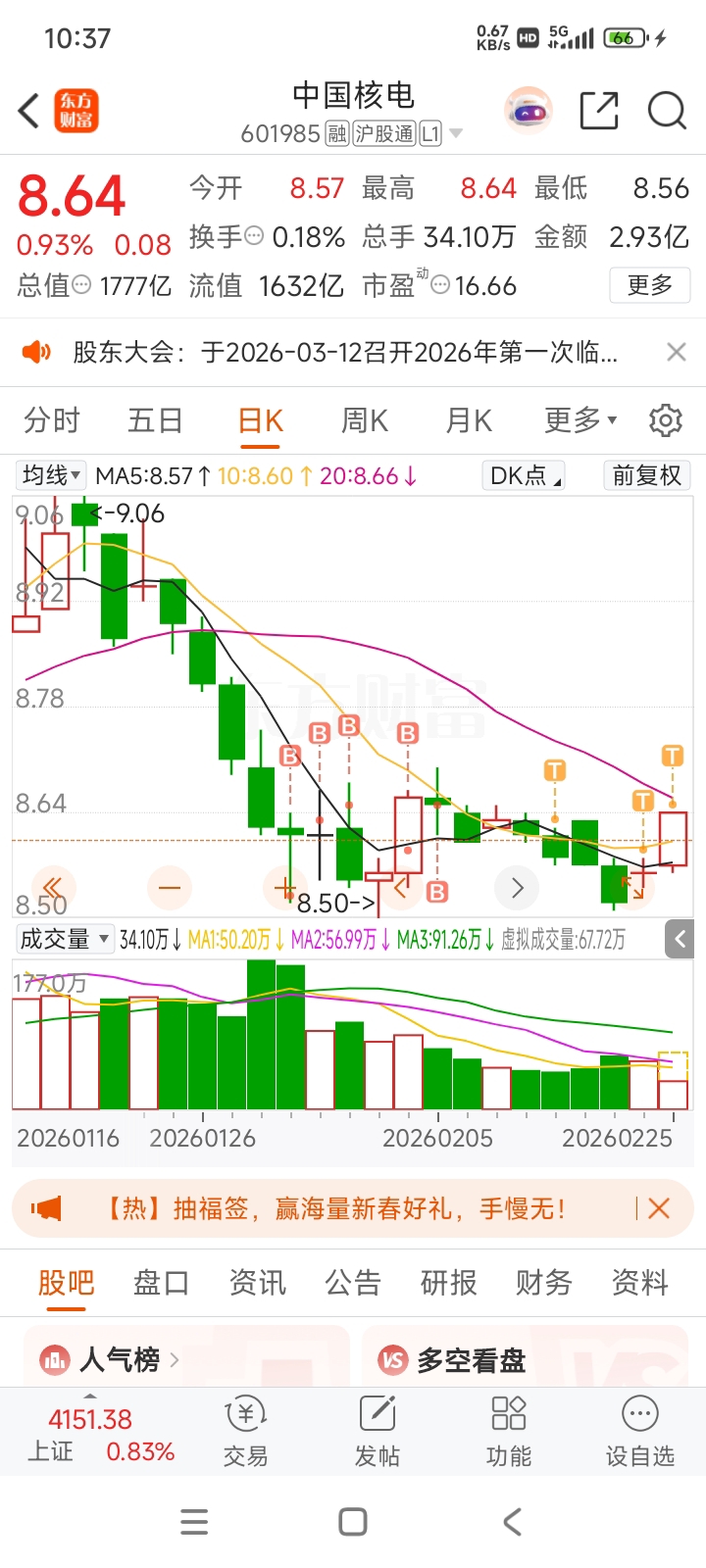Tap the 沪股通 tag
The image size is (706, 1568).
tap(384, 133)
